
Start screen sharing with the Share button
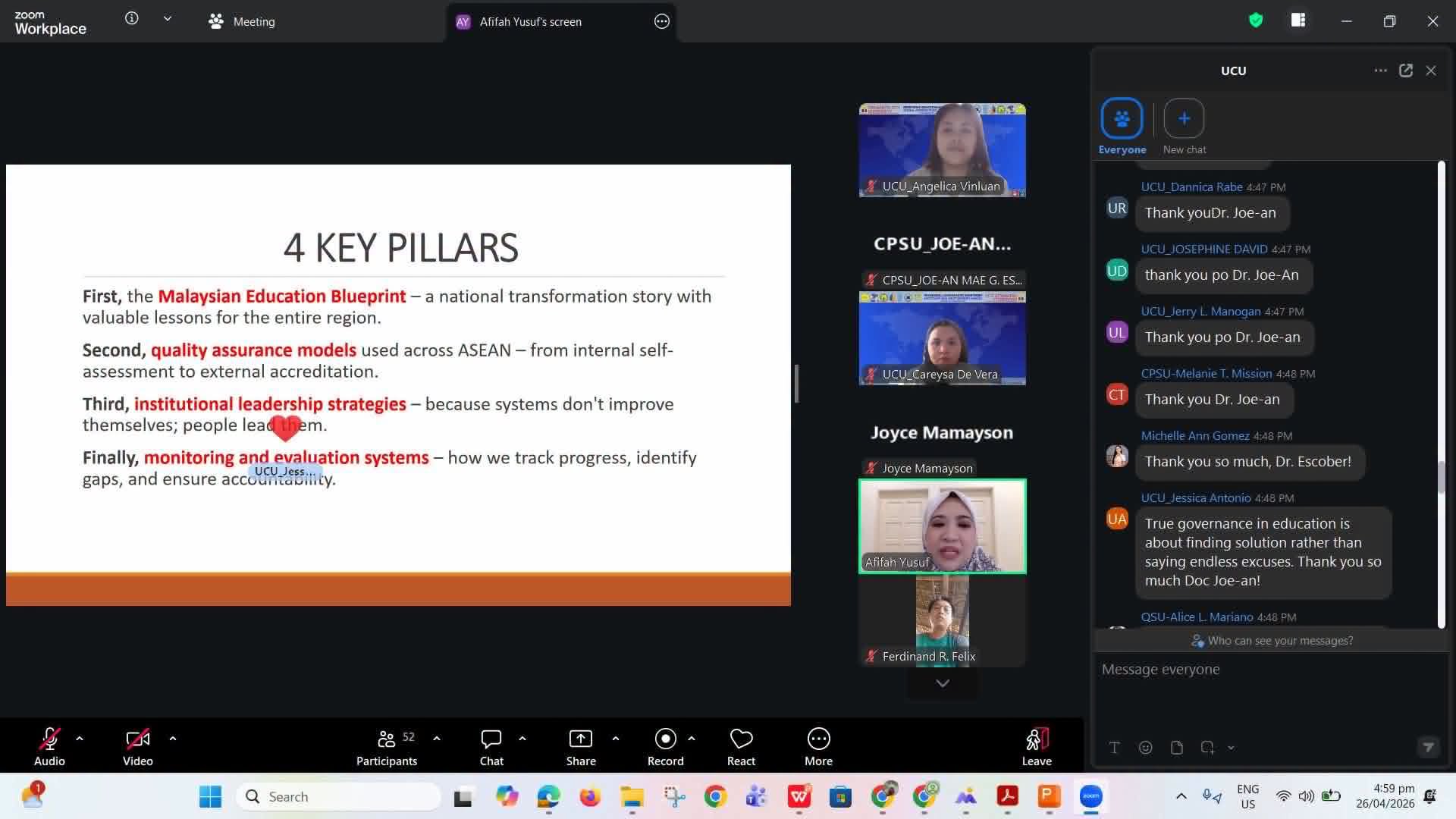581,747
